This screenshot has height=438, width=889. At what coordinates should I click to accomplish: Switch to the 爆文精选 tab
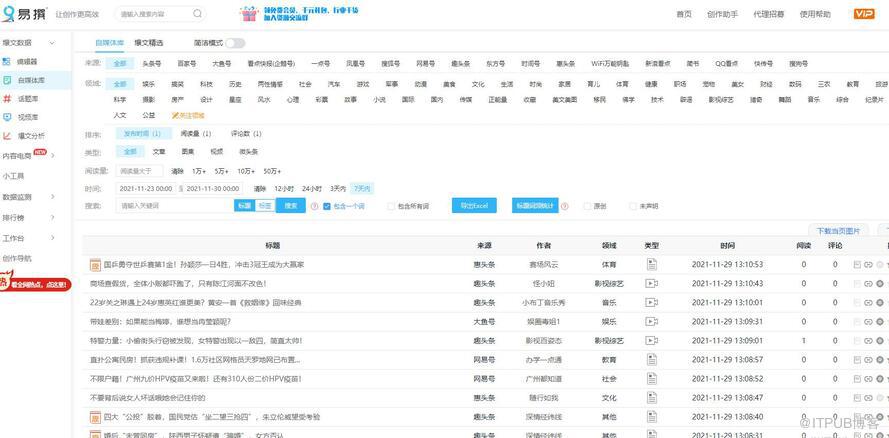149,43
